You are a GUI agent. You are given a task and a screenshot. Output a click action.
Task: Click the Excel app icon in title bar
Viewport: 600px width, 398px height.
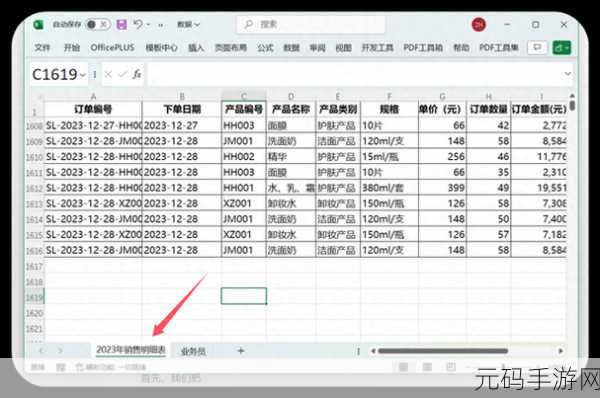[x=38, y=25]
